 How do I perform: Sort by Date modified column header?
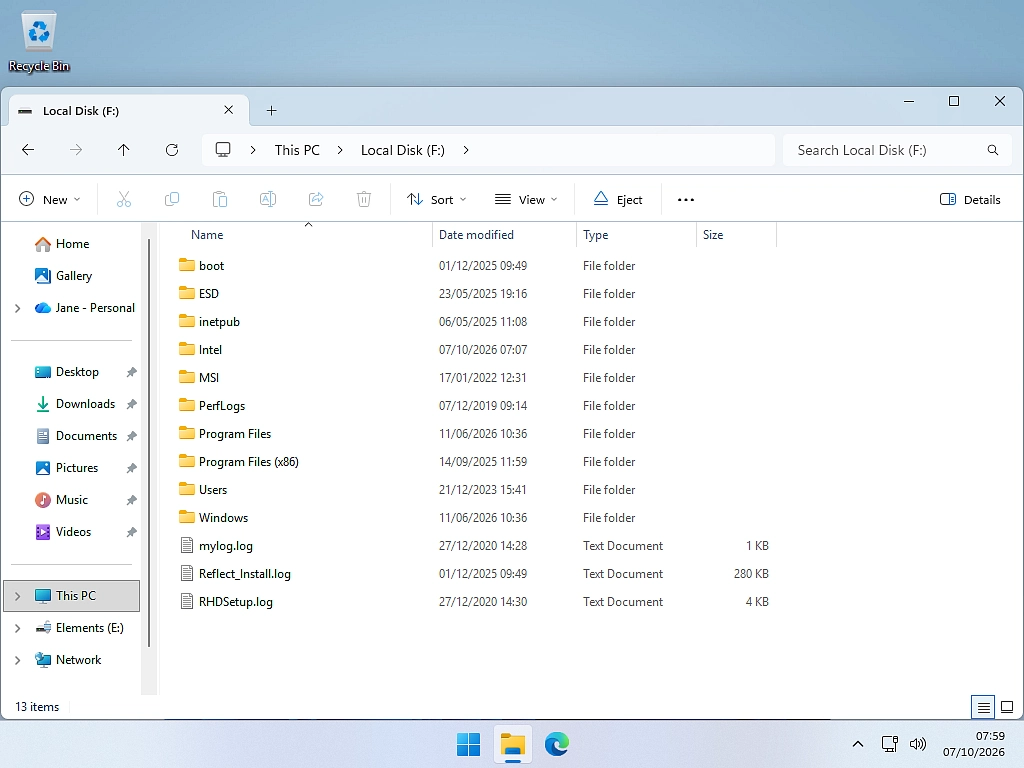click(504, 234)
